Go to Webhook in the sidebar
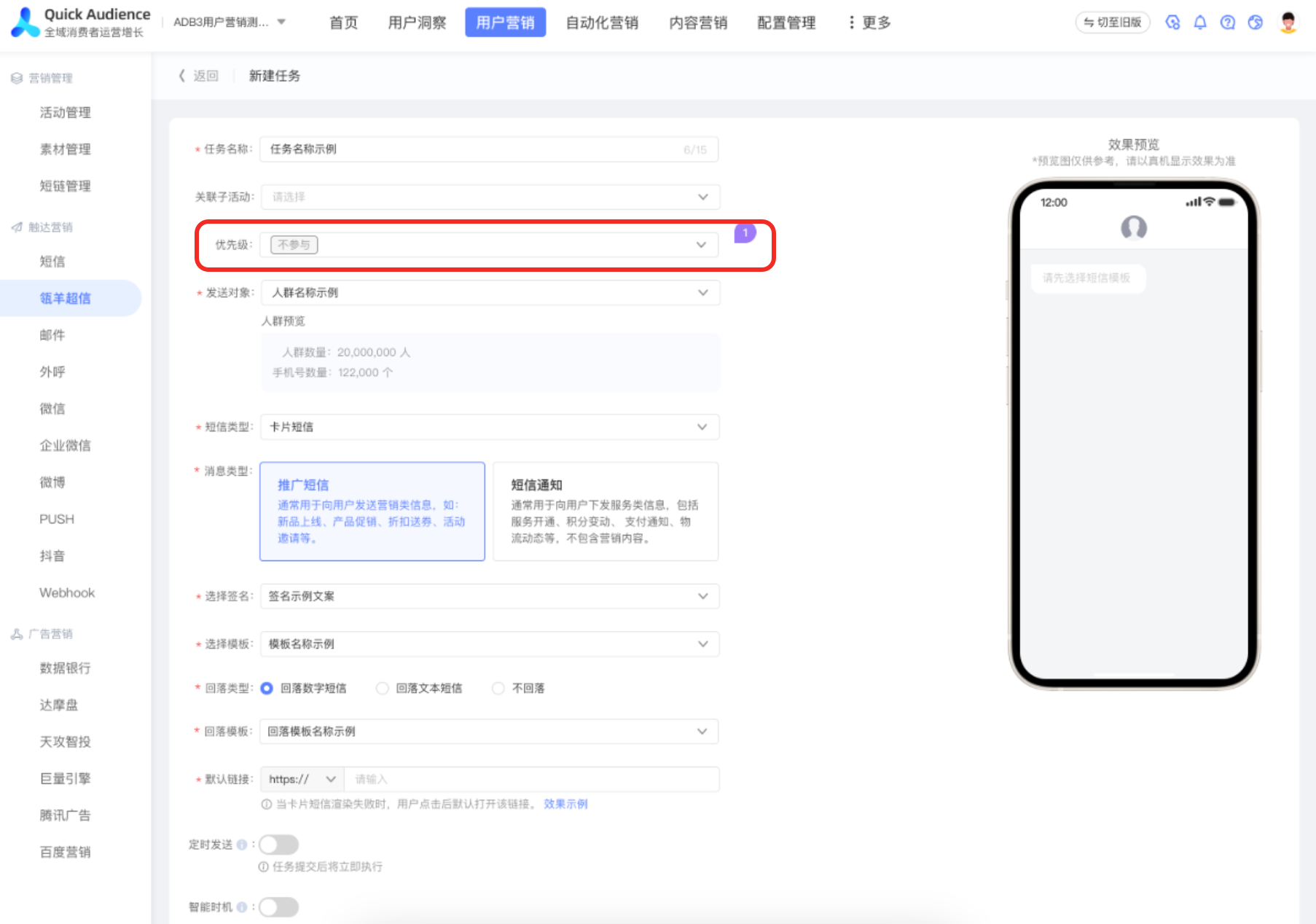1316x924 pixels. [x=67, y=592]
